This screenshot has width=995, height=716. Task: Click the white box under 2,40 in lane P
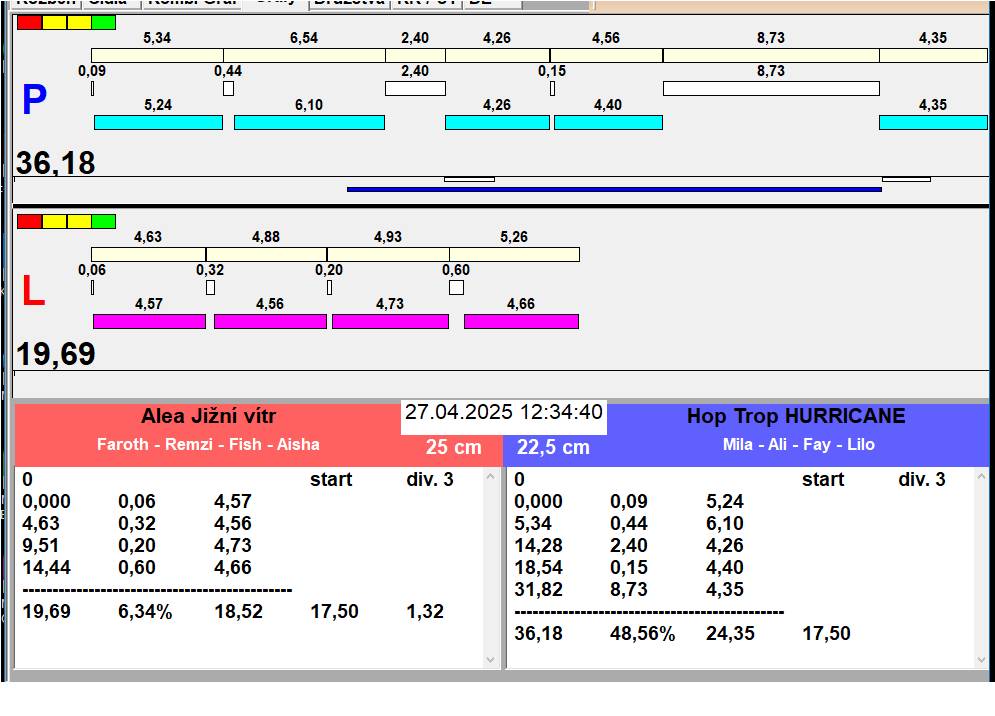[416, 88]
